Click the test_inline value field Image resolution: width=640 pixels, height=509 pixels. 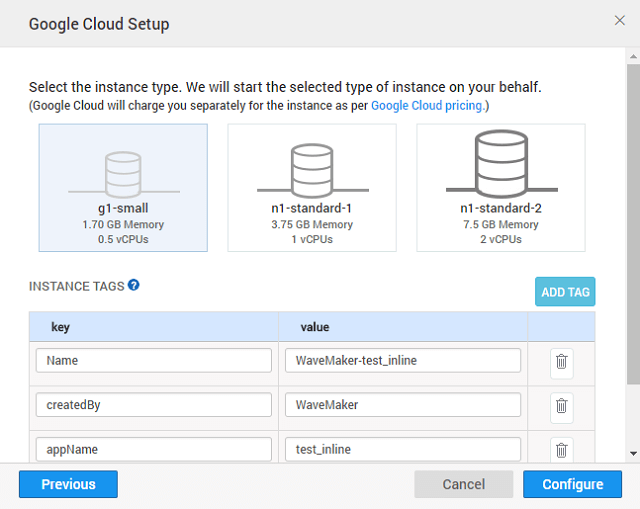pos(402,449)
